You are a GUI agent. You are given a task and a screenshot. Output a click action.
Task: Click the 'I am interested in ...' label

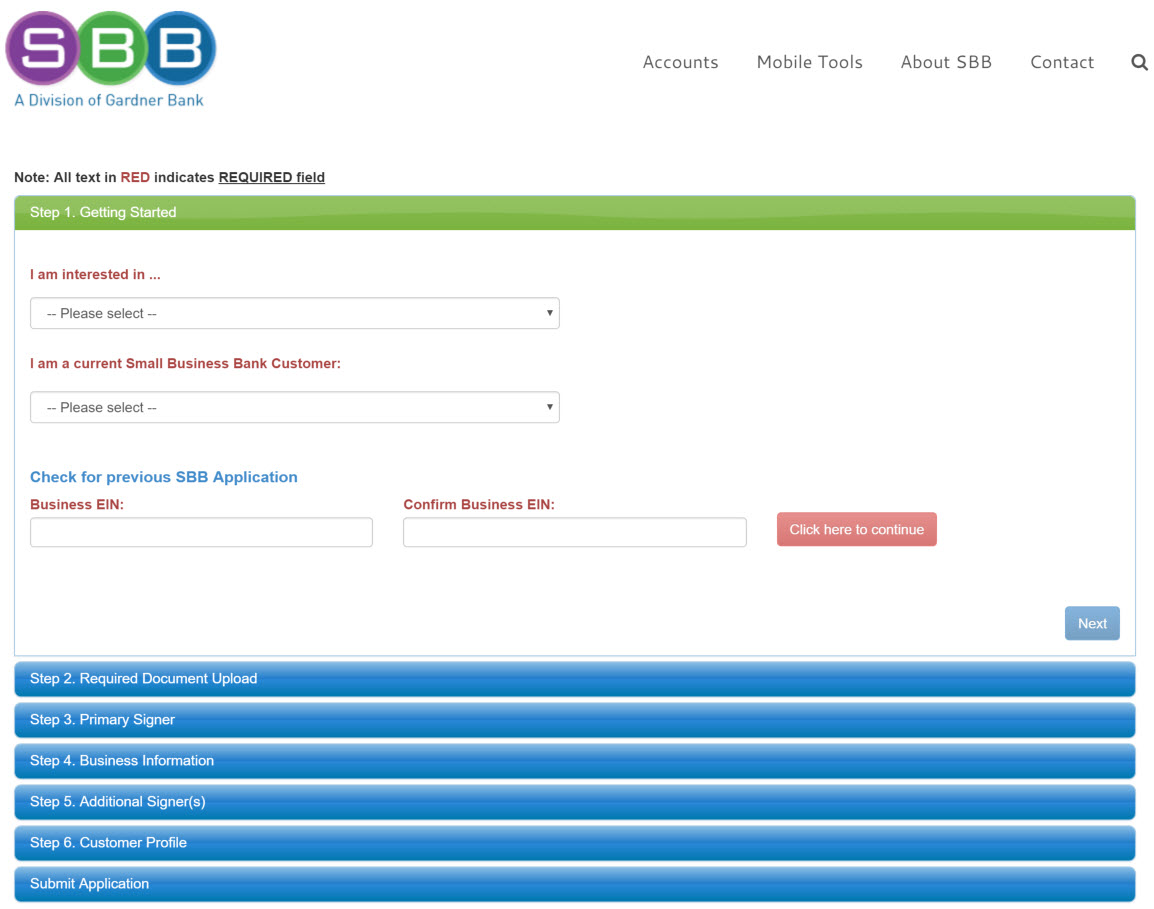[x=95, y=275]
